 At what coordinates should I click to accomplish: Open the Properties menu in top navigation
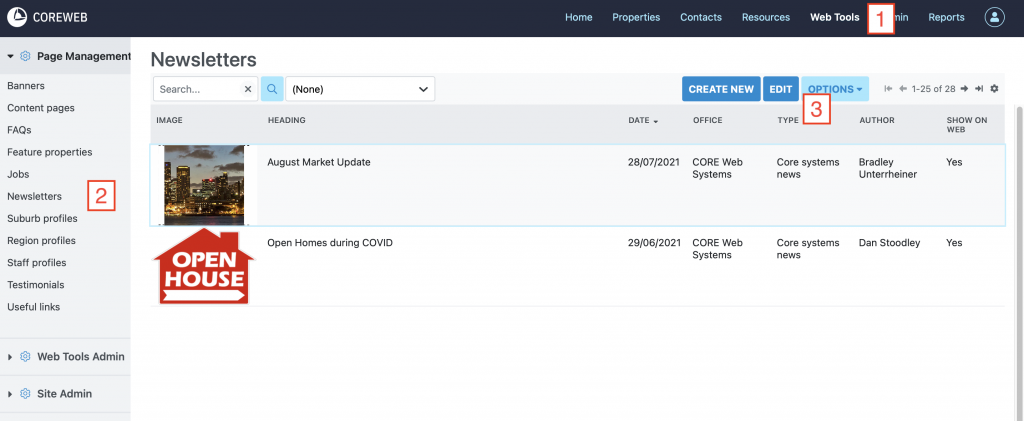point(636,17)
